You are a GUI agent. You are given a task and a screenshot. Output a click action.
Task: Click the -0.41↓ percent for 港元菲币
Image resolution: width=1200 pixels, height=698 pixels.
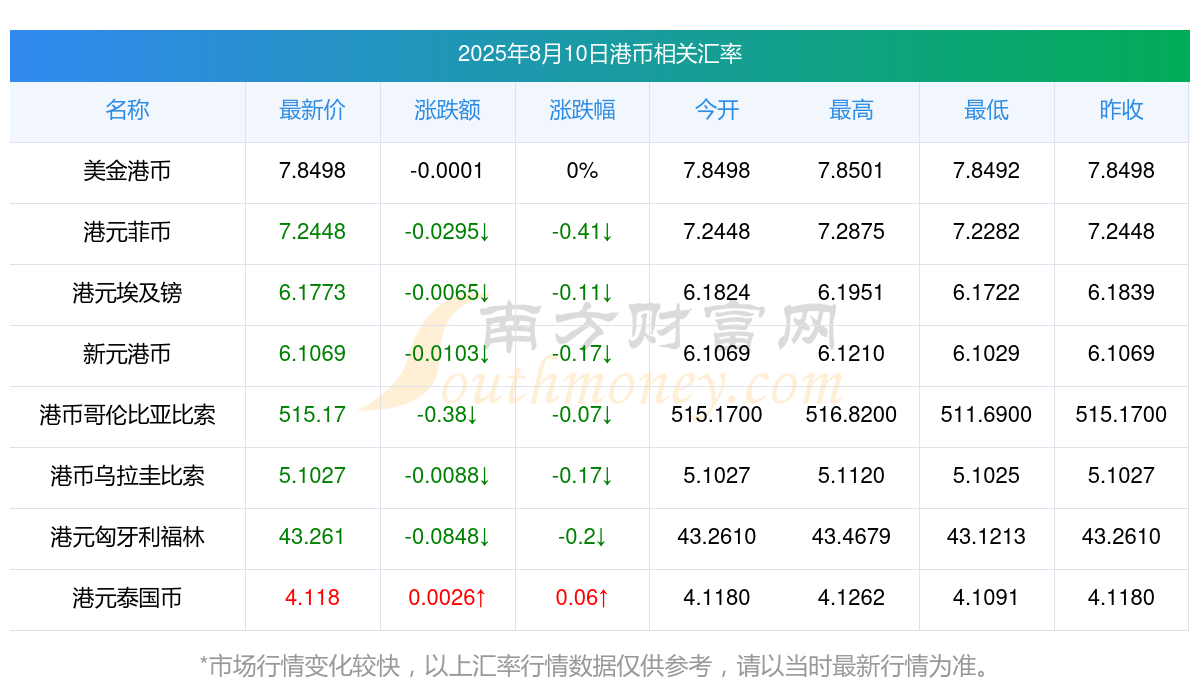pyautogui.click(x=582, y=232)
